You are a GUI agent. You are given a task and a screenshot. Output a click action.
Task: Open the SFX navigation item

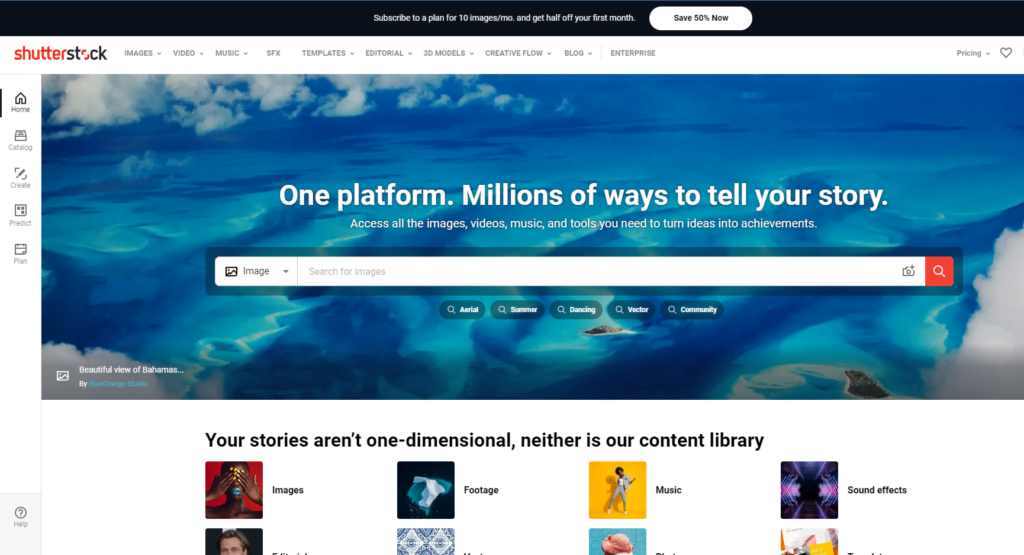273,54
